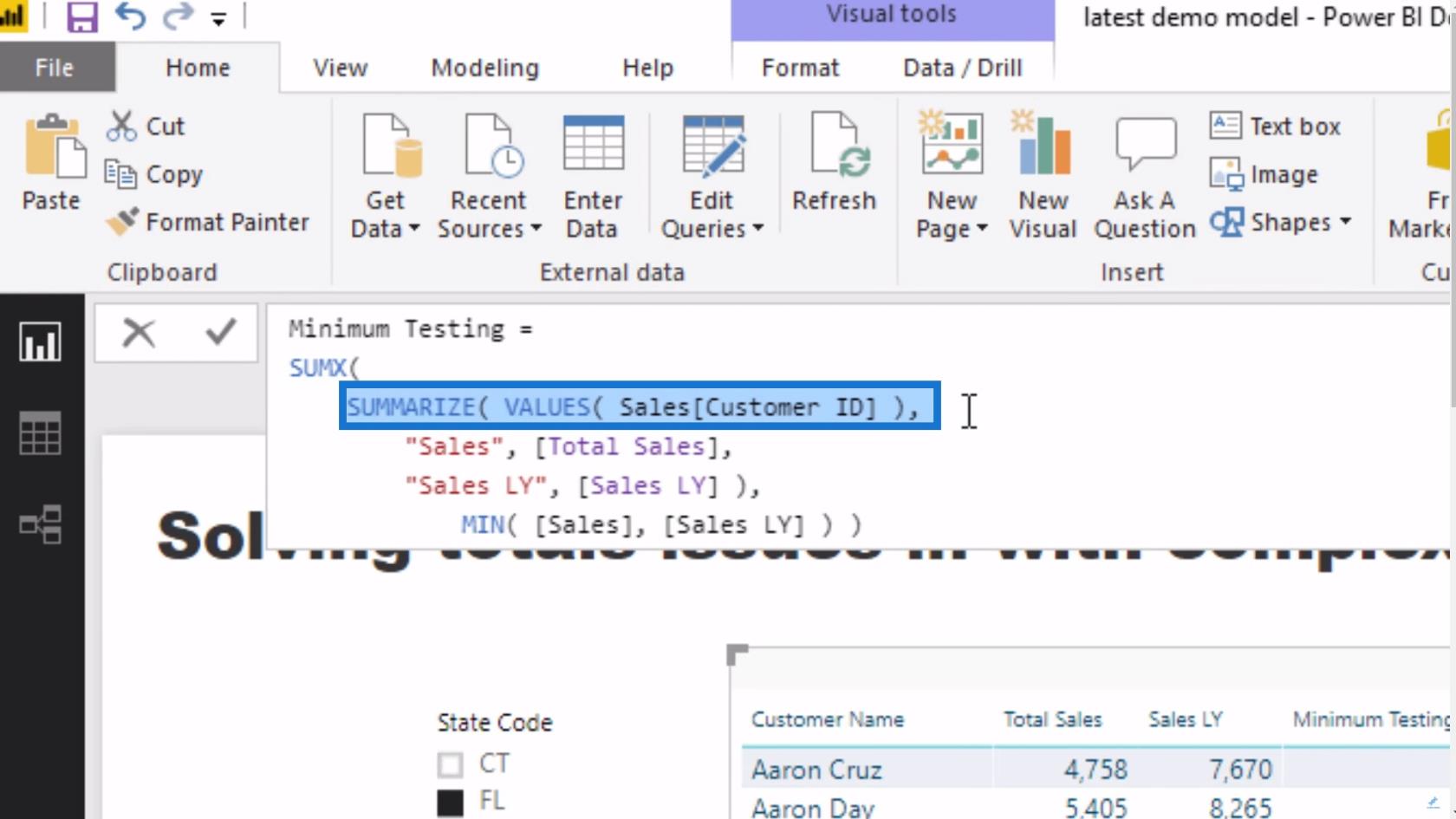
Task: Uncheck the FL state code box
Action: (x=450, y=803)
